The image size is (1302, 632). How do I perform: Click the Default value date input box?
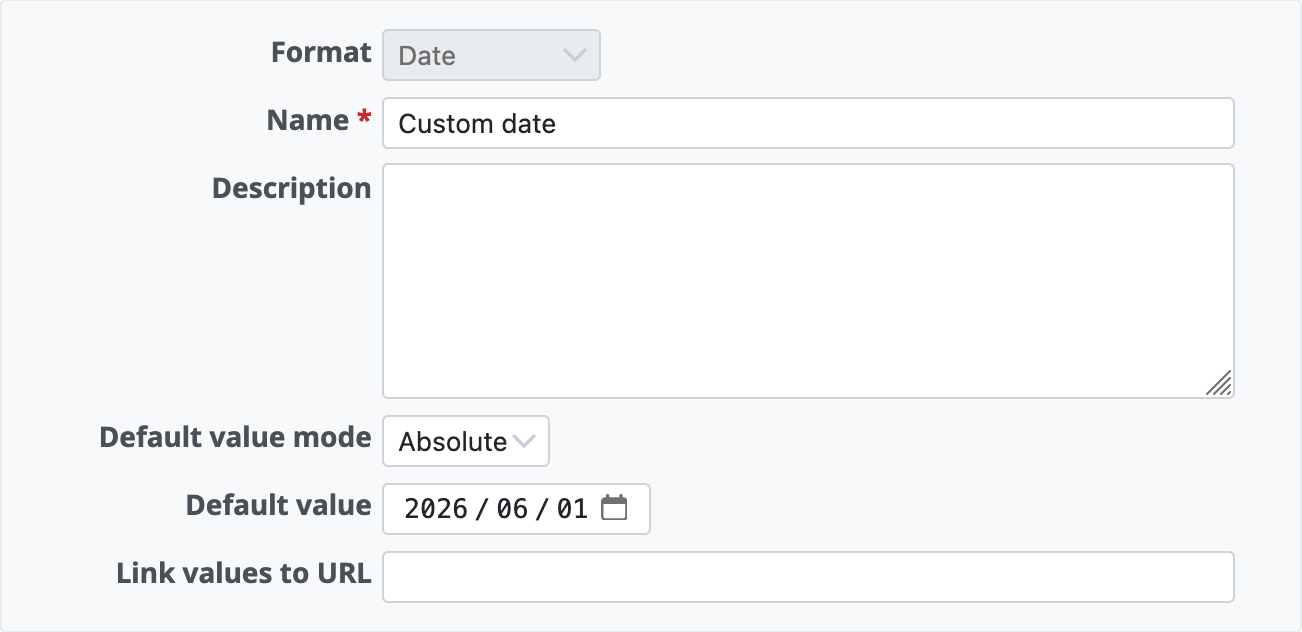tap(516, 509)
